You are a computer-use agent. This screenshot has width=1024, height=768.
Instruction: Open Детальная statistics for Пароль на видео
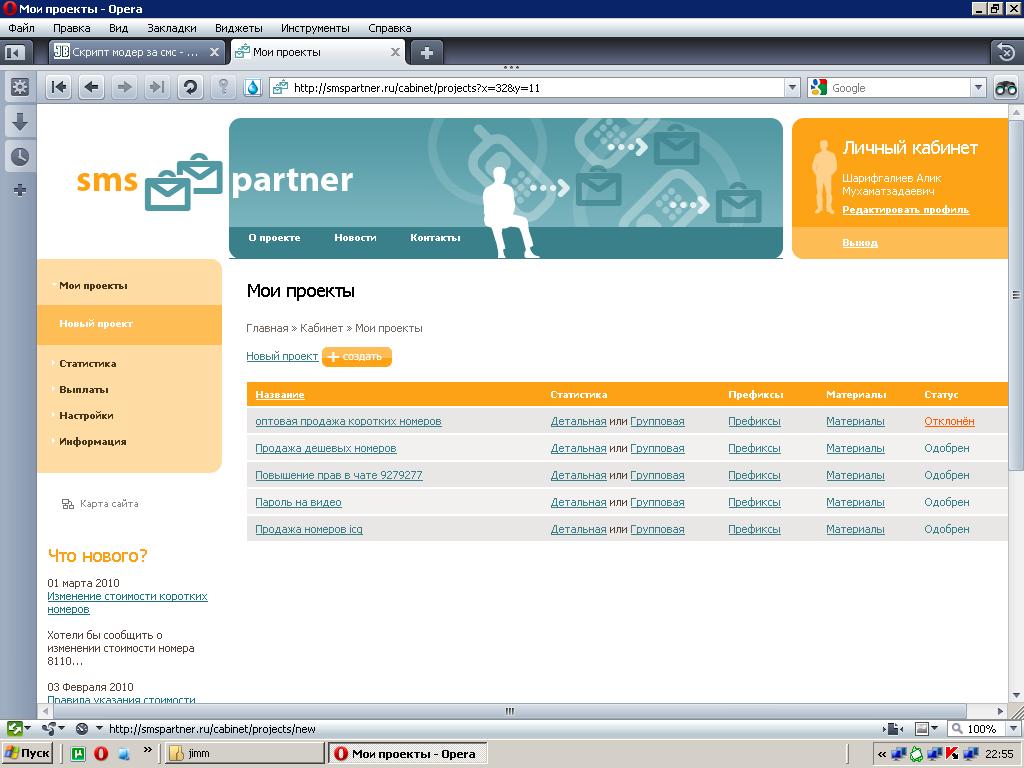[x=578, y=502]
